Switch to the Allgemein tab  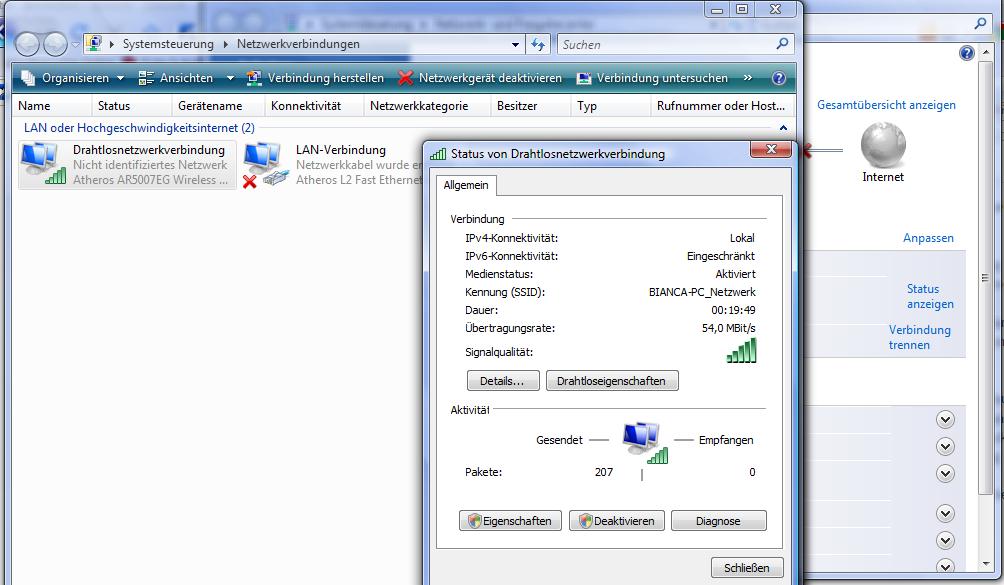pos(464,185)
